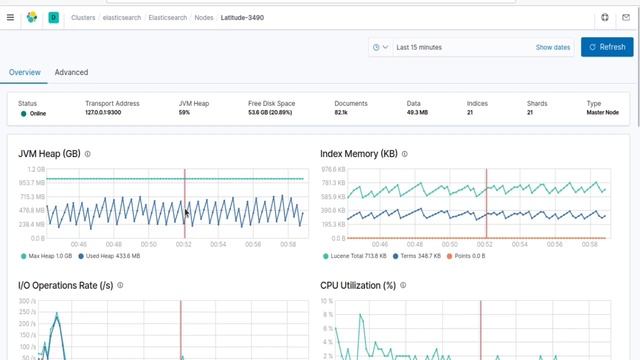Image resolution: width=640 pixels, height=360 pixels.
Task: Go to Nodes breadcrumb
Action: [x=204, y=18]
